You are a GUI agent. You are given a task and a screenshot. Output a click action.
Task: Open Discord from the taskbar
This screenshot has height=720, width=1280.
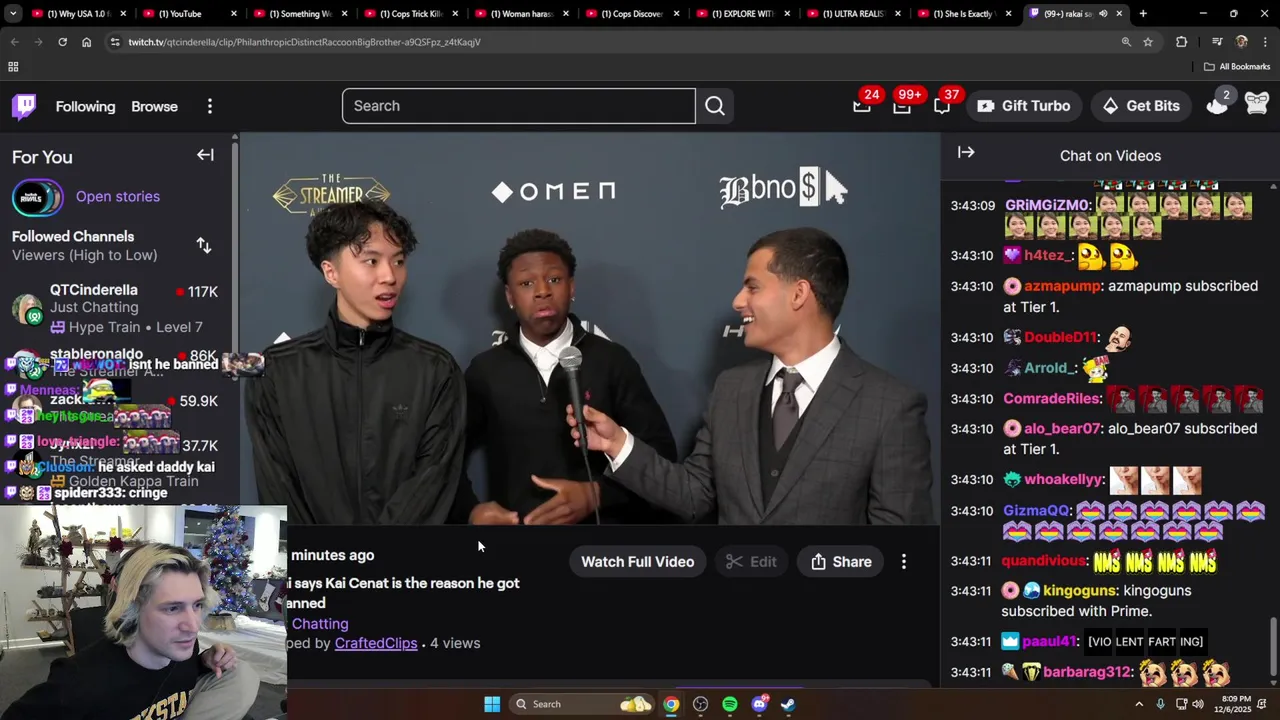(x=760, y=704)
